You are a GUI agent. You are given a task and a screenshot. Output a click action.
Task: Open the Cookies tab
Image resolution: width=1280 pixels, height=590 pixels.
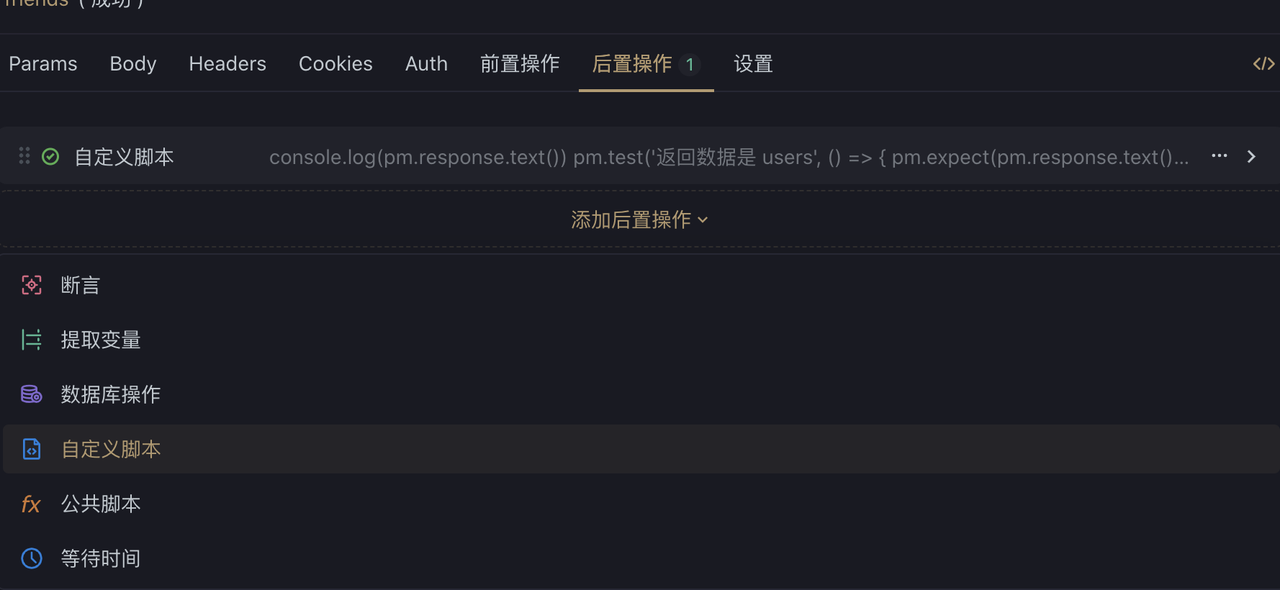coord(335,64)
